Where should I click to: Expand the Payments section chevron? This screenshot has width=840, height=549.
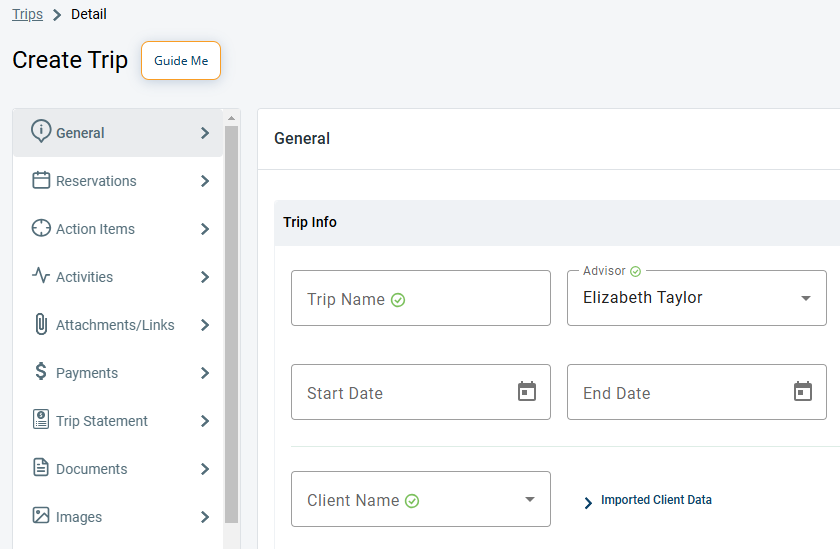click(x=205, y=373)
